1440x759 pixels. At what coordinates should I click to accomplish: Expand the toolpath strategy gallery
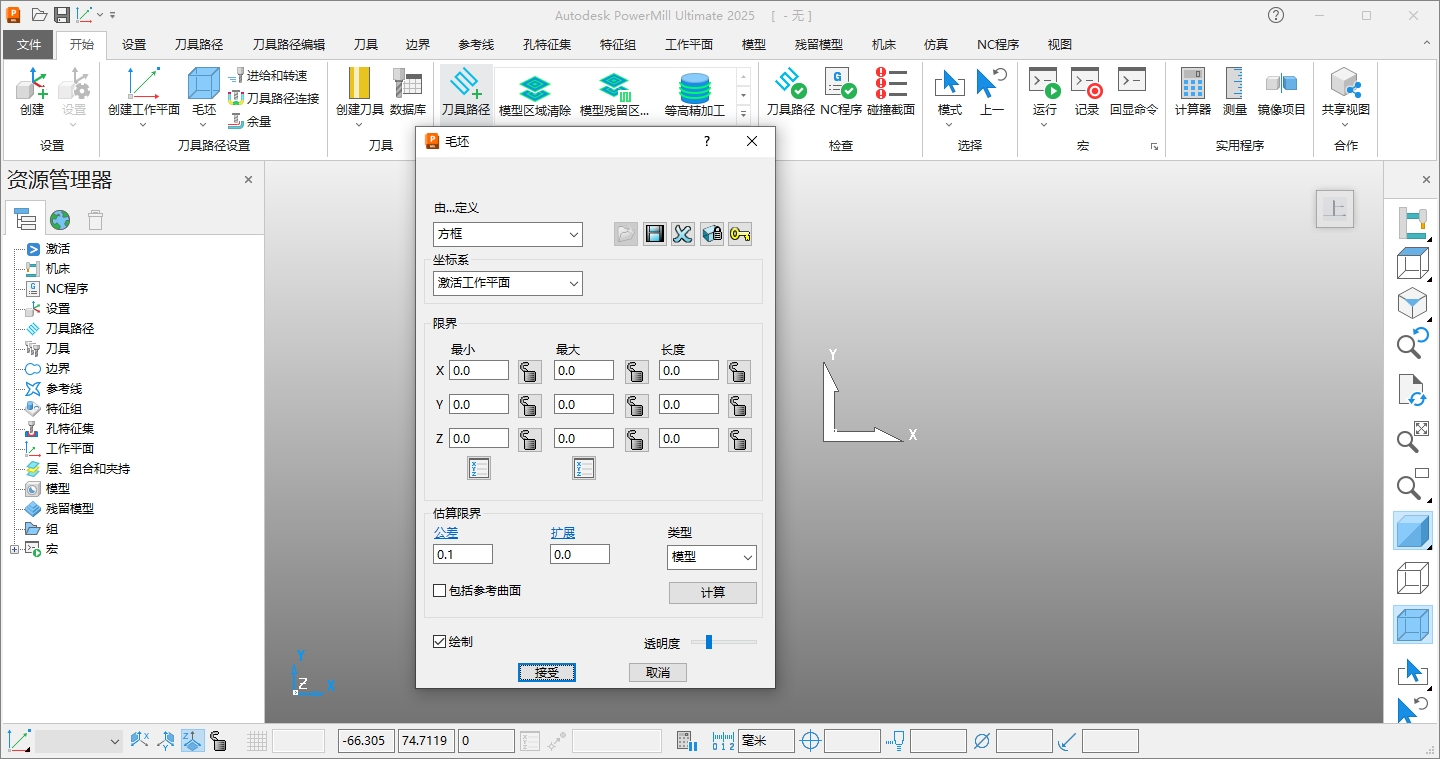pos(743,115)
